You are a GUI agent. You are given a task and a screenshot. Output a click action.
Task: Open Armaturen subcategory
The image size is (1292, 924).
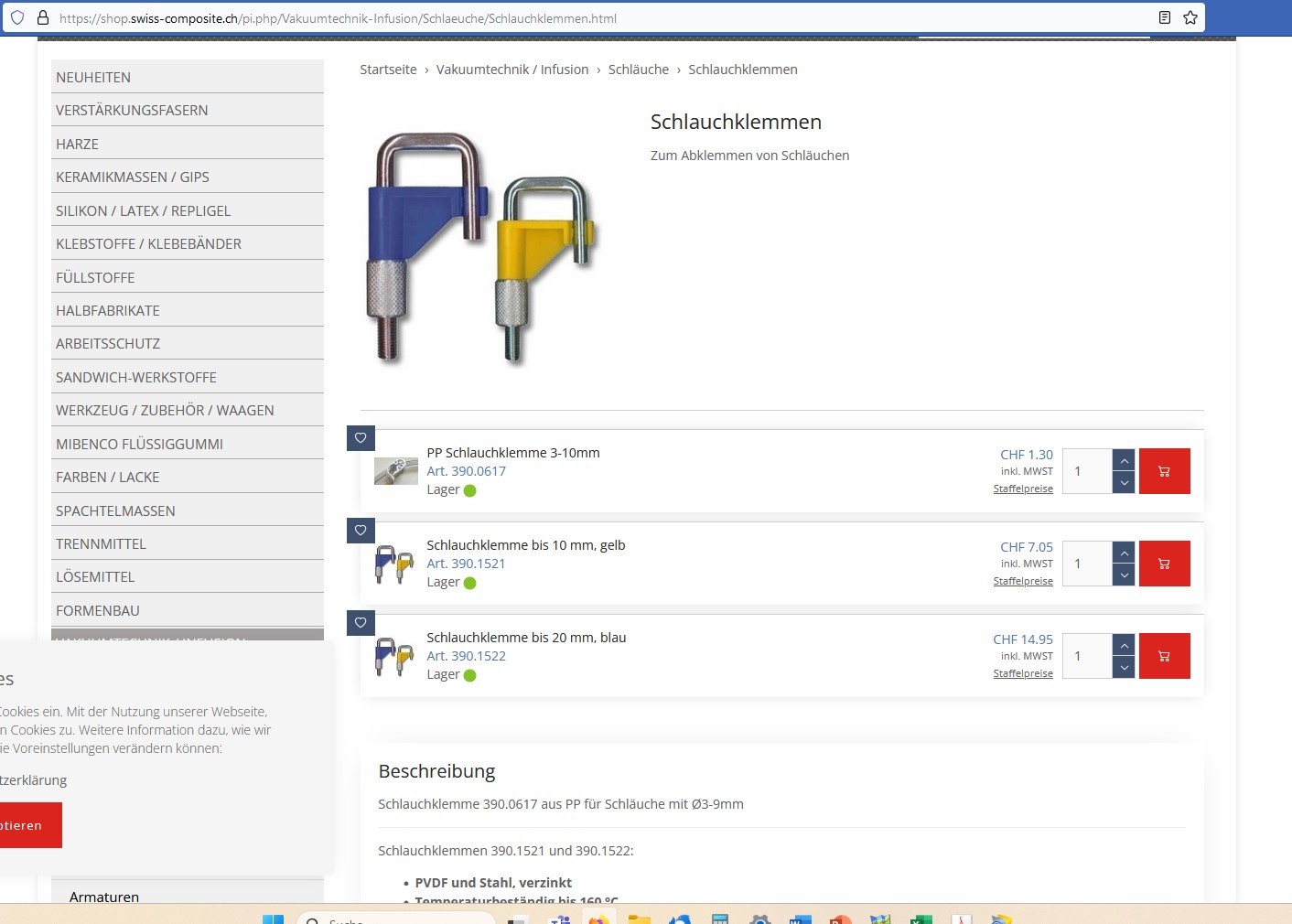point(188,897)
